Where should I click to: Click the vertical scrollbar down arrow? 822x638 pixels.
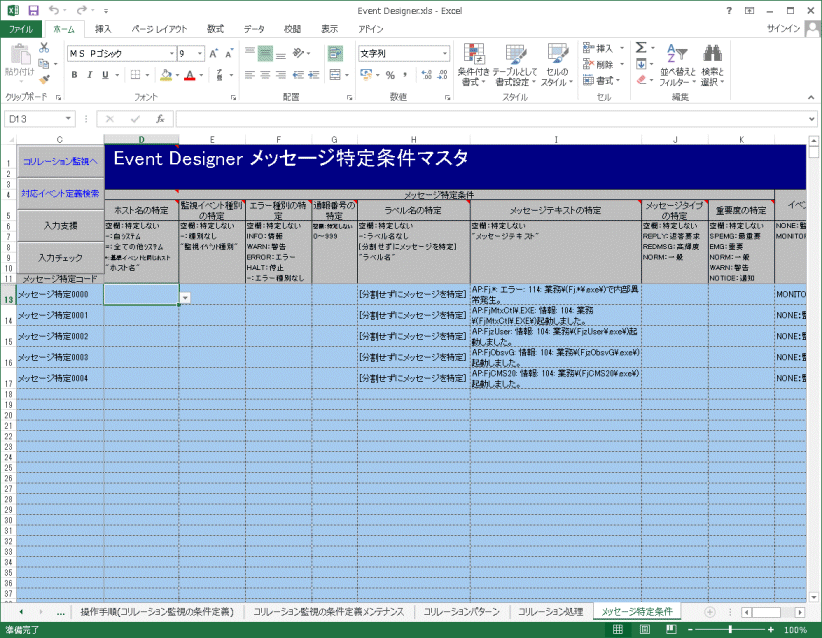click(x=814, y=597)
